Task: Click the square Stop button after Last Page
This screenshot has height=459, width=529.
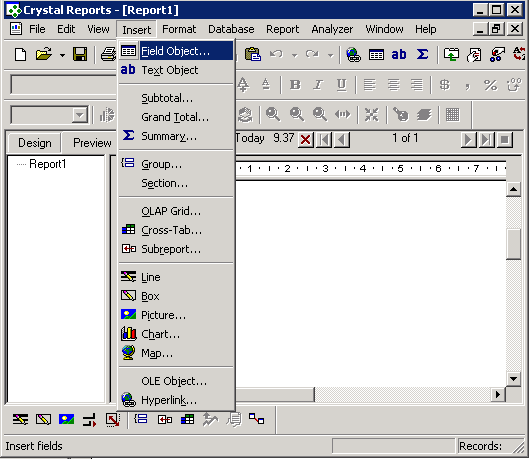Action: coord(505,139)
